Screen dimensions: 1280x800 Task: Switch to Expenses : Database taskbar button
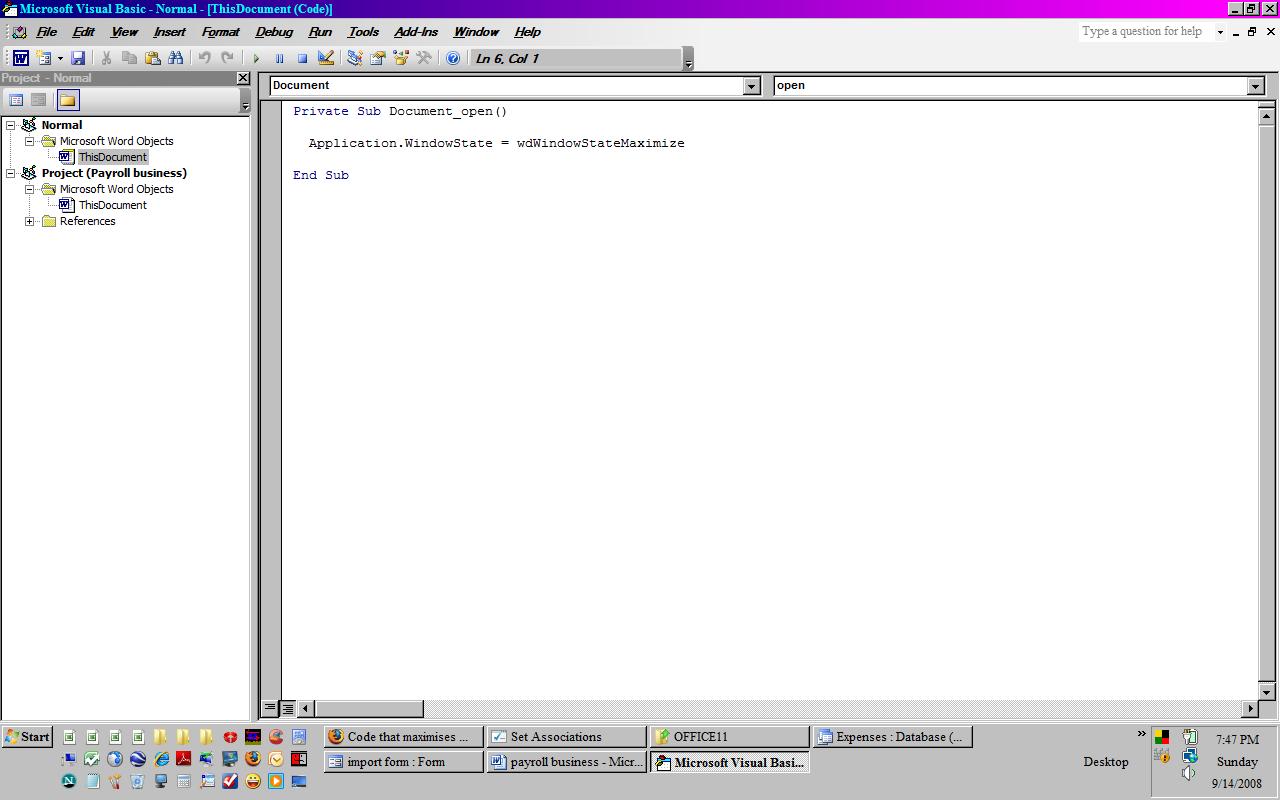click(893, 737)
